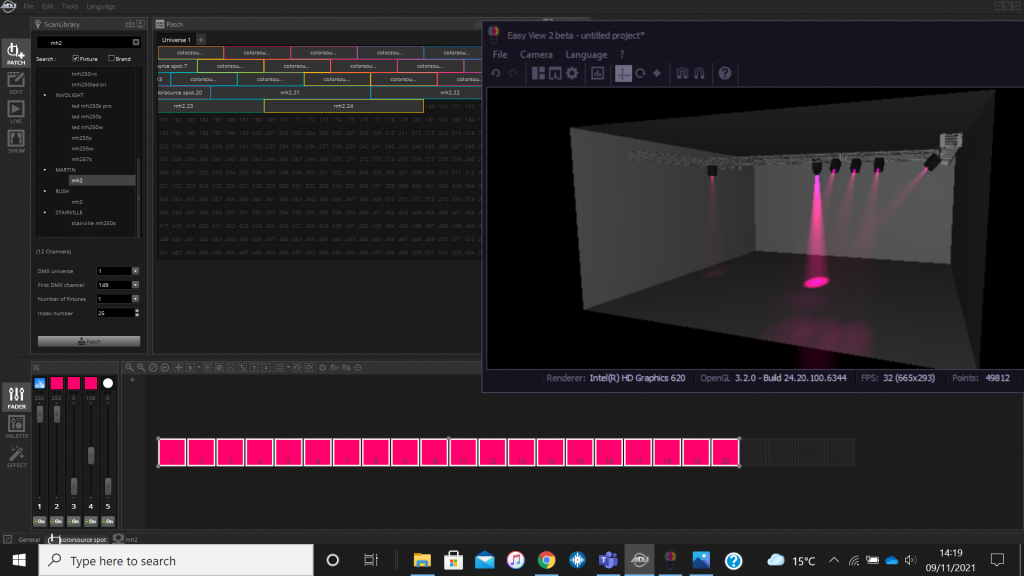Screen dimensions: 1024x576
Task: Click the Easy View undo icon
Action: coord(496,74)
